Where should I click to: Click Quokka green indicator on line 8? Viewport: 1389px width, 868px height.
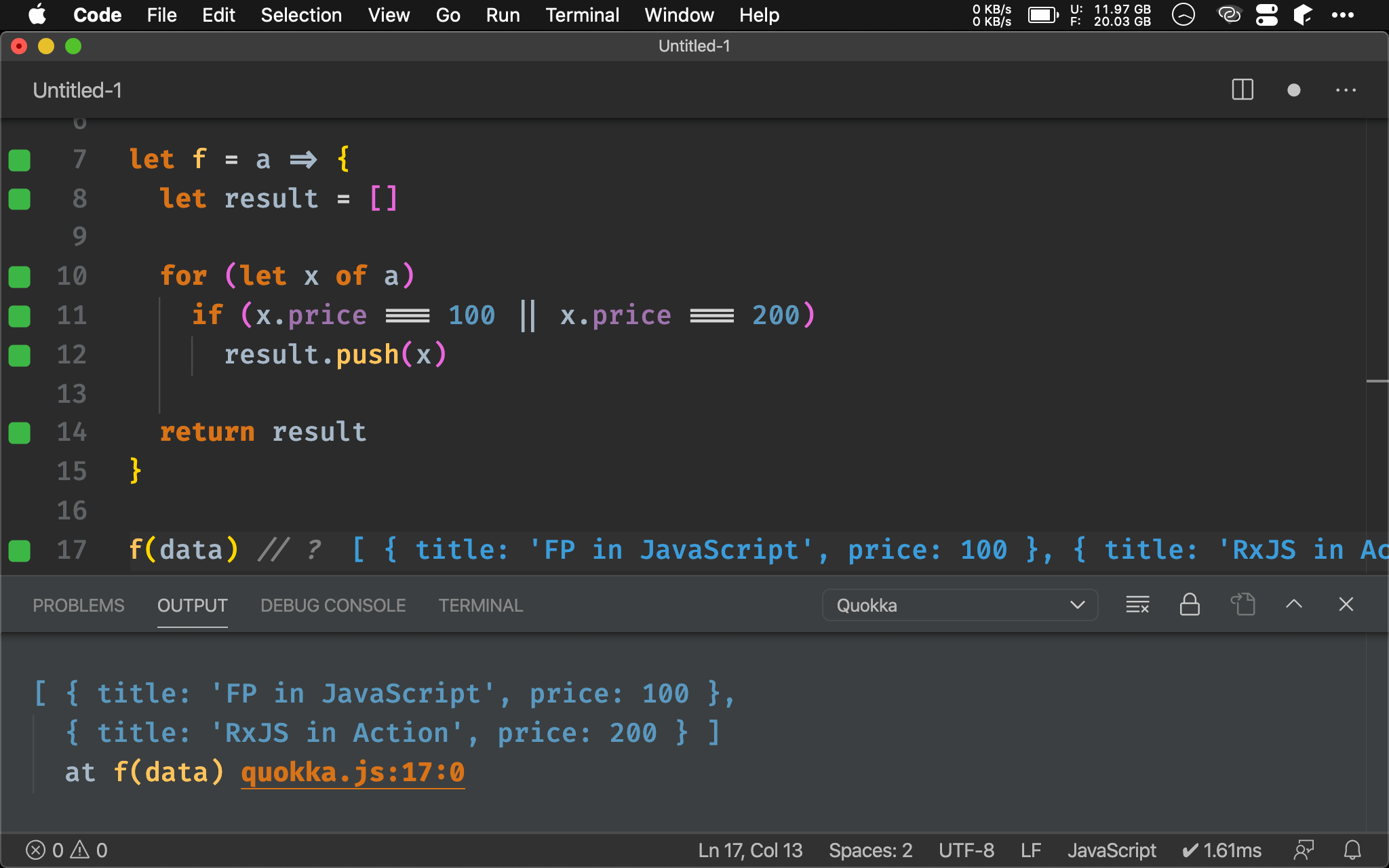pyautogui.click(x=20, y=199)
